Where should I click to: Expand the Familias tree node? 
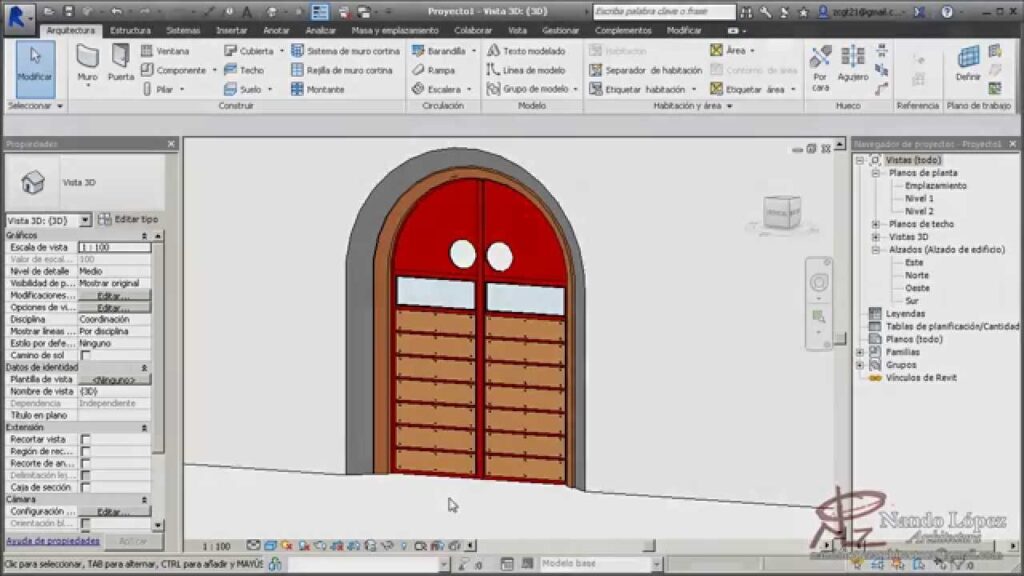tap(860, 352)
